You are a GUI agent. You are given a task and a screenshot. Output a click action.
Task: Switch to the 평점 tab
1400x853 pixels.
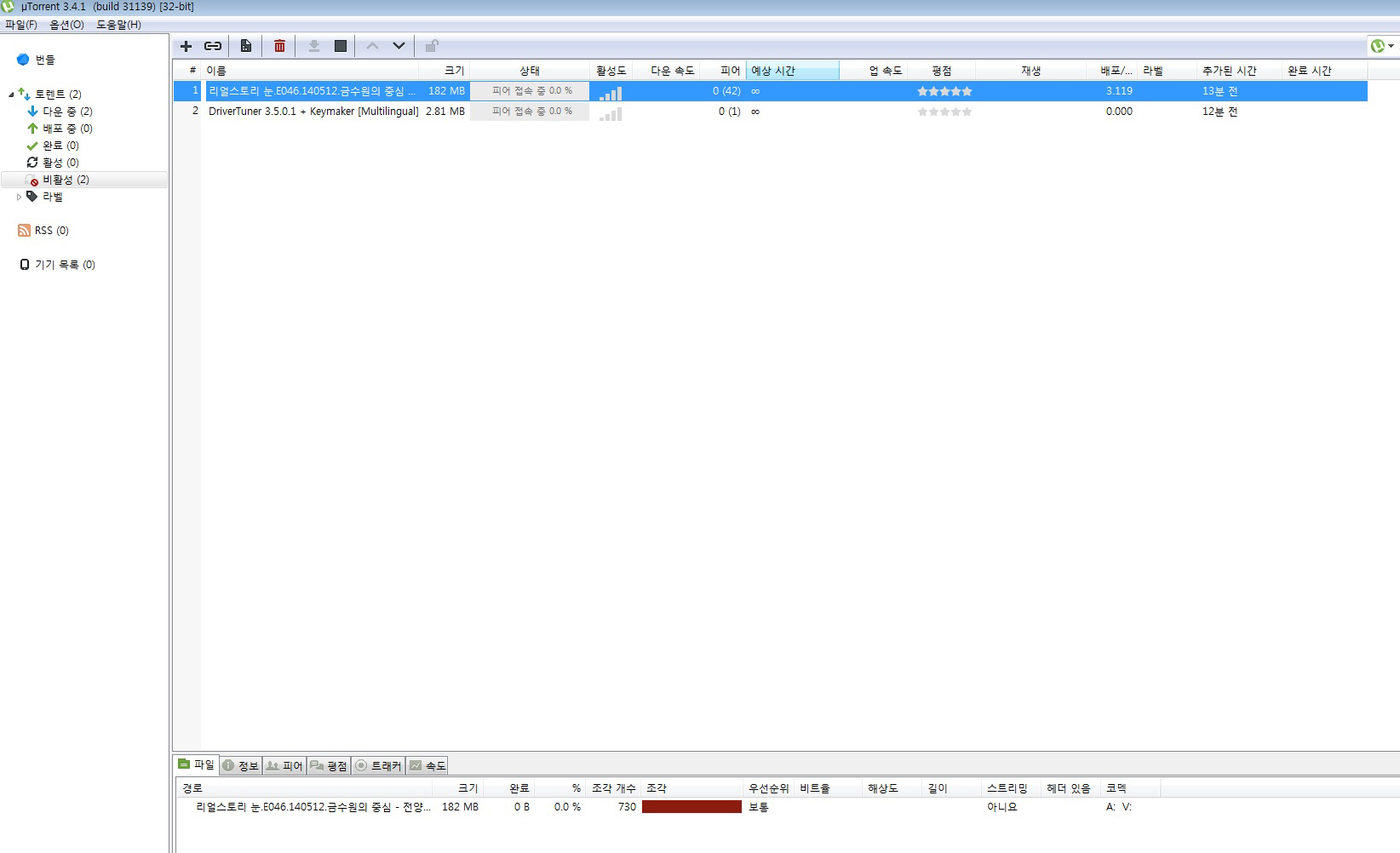329,765
